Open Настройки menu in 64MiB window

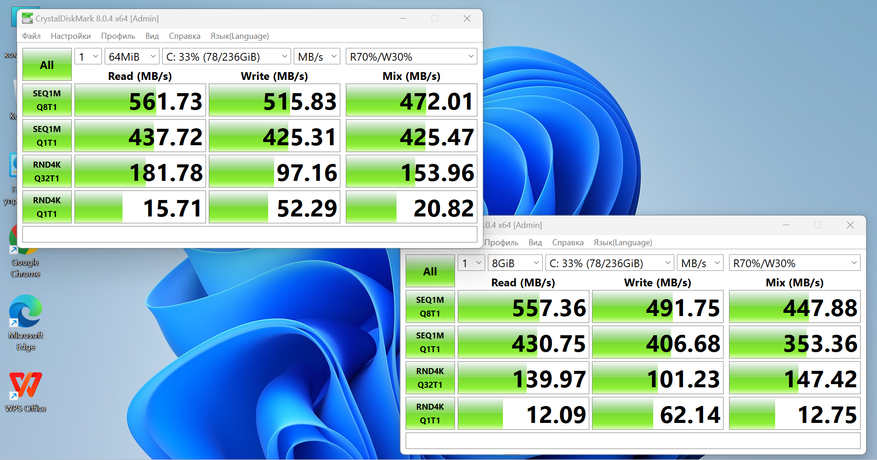tap(70, 36)
